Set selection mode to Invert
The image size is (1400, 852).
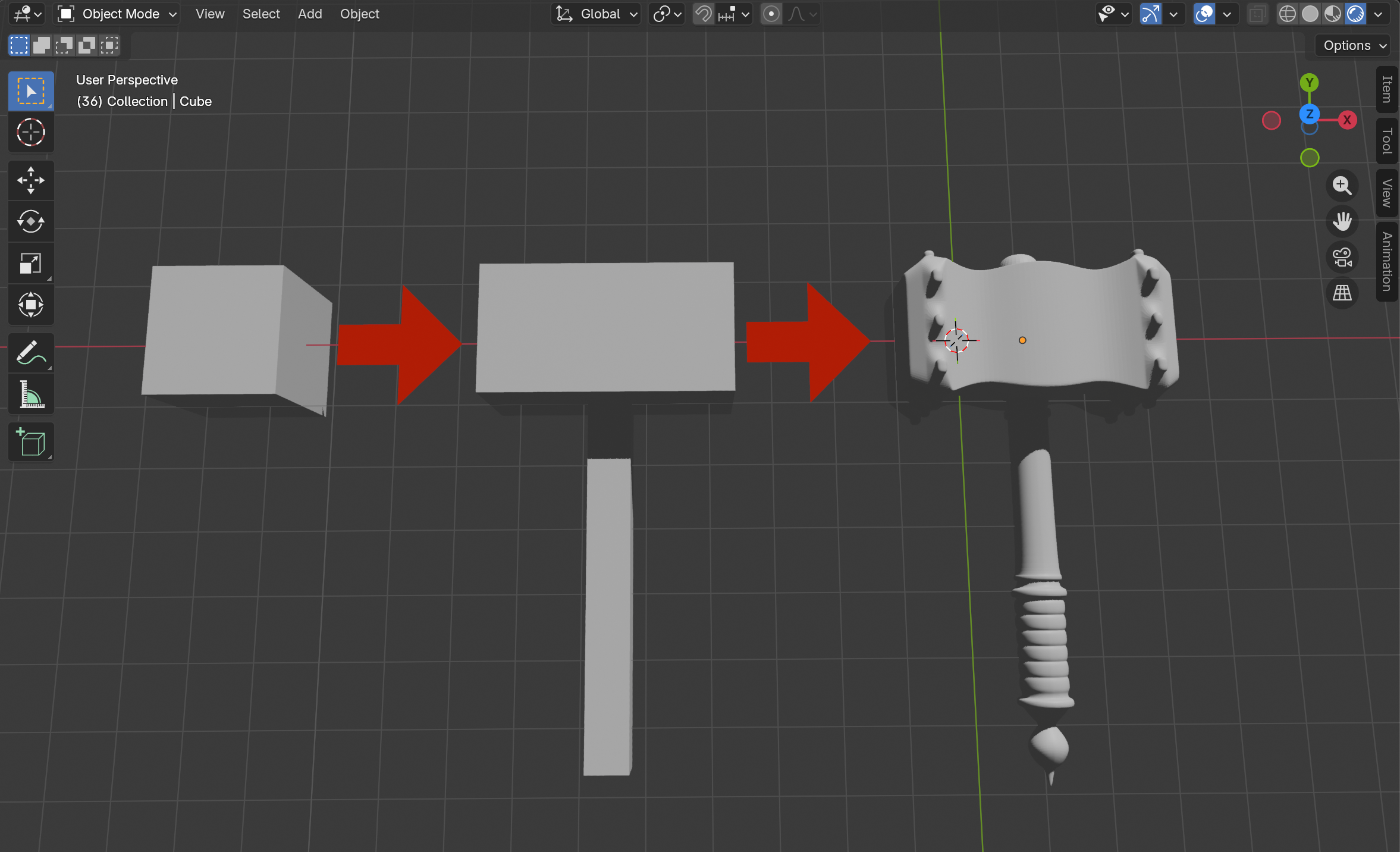87,45
